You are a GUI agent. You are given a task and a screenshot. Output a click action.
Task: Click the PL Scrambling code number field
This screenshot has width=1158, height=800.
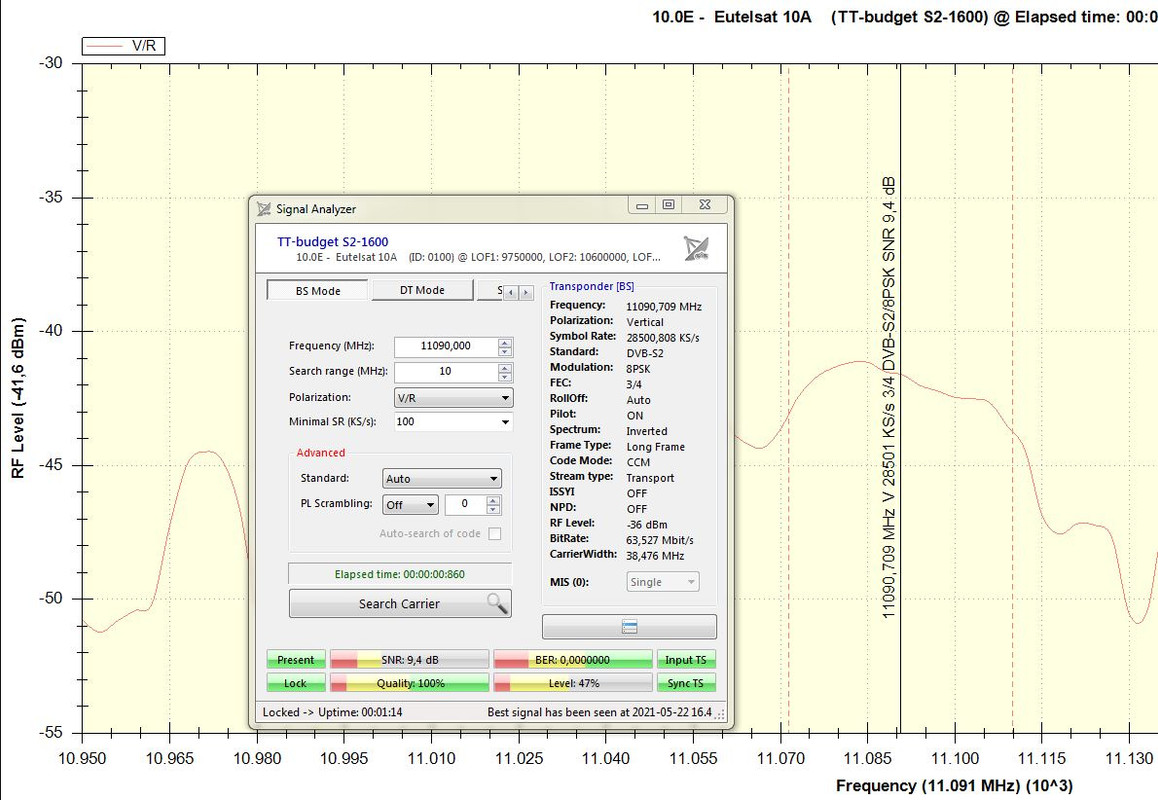[465, 504]
